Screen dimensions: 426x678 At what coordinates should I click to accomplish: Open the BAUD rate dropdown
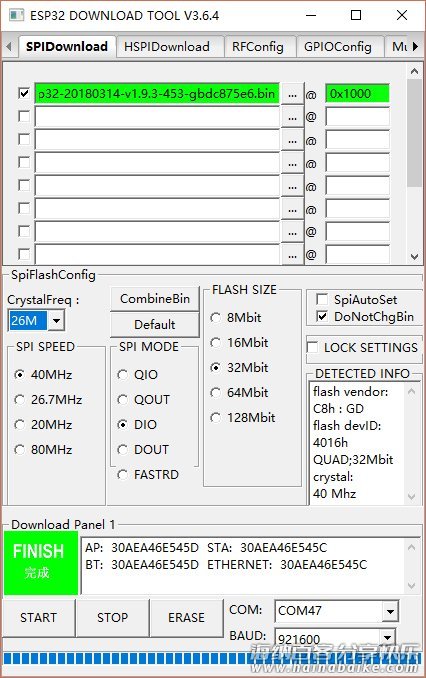click(x=388, y=637)
